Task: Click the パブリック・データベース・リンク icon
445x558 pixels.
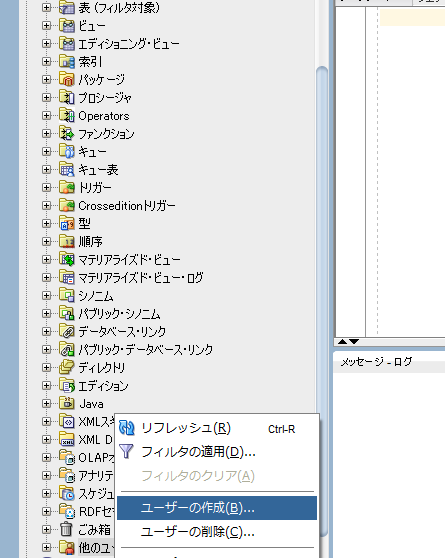Action: (x=67, y=350)
